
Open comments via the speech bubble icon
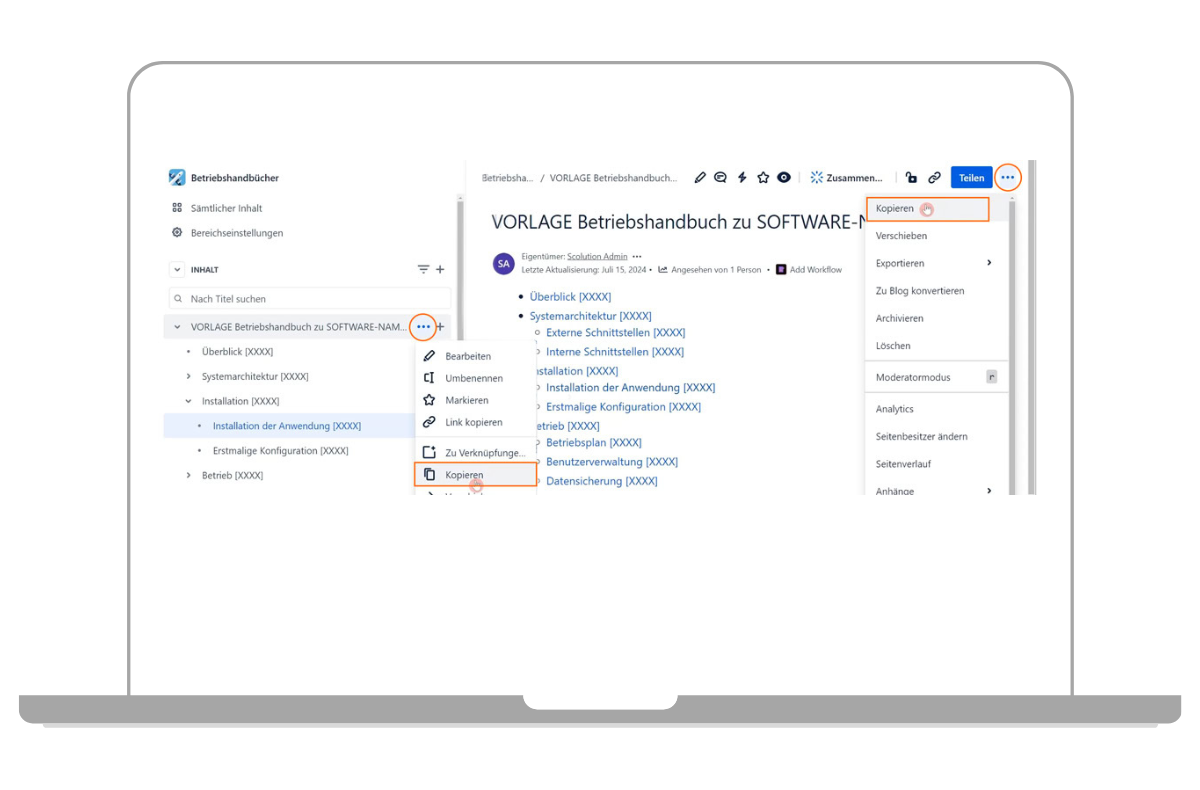click(x=720, y=178)
